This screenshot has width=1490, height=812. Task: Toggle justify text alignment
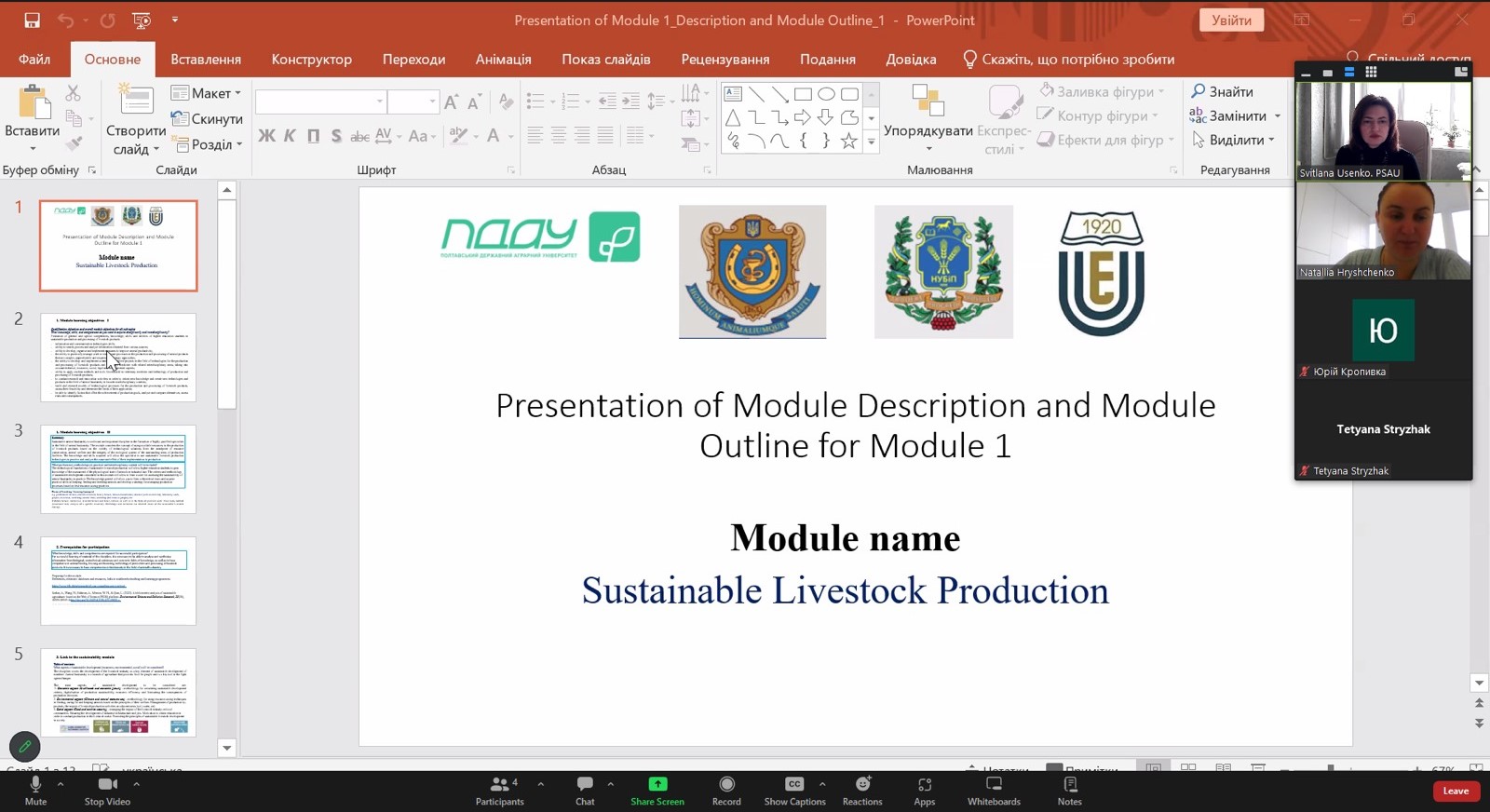pos(605,136)
